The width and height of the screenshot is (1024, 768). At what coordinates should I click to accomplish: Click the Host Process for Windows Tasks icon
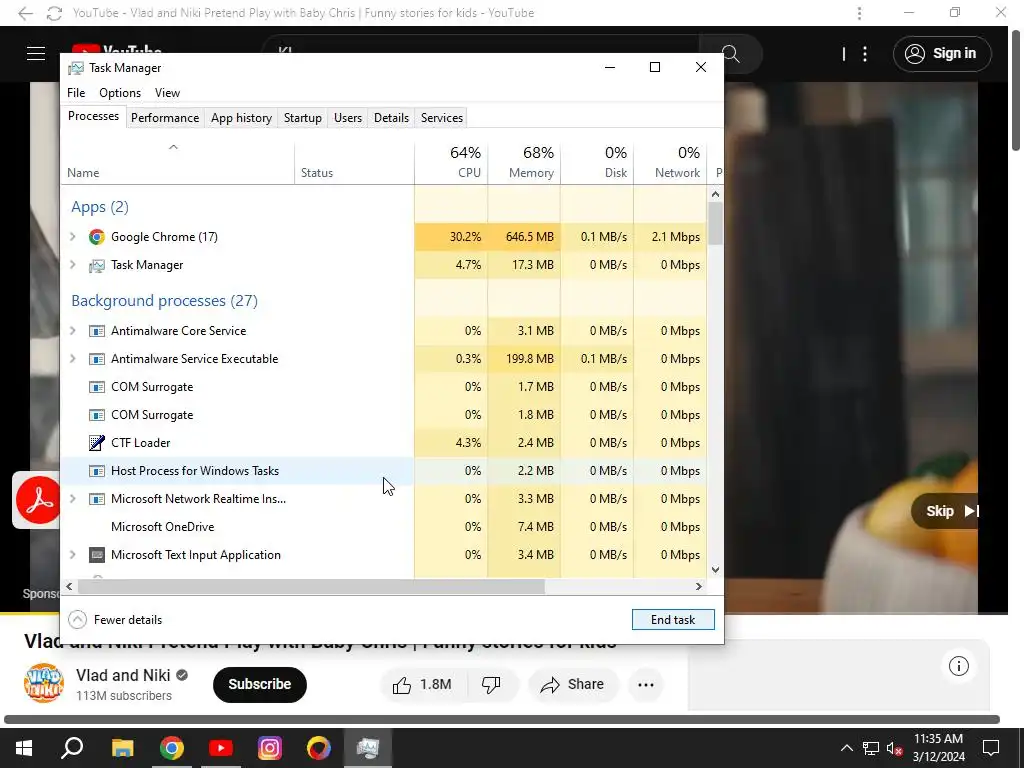(x=97, y=471)
